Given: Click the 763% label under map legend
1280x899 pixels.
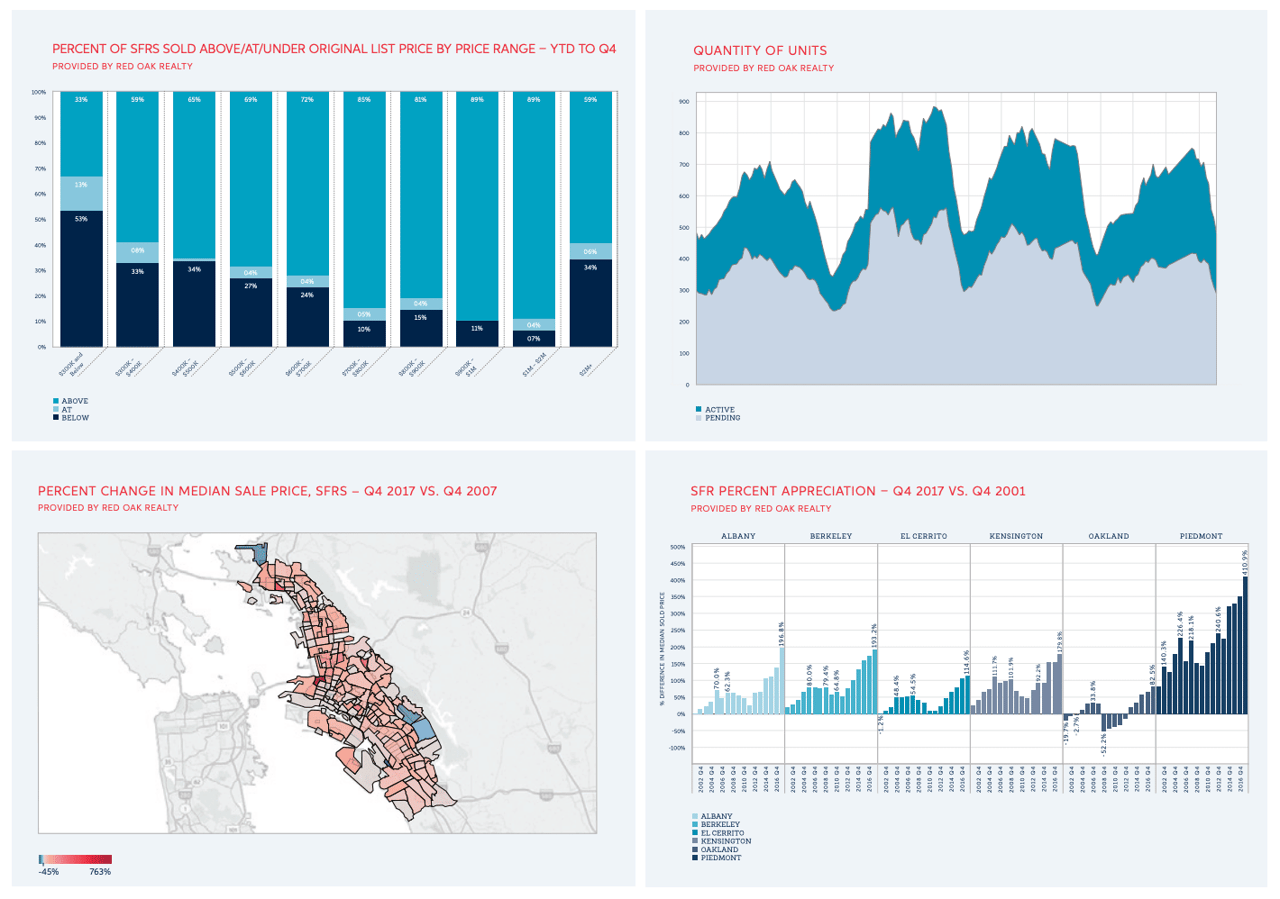Looking at the screenshot, I should [x=101, y=873].
